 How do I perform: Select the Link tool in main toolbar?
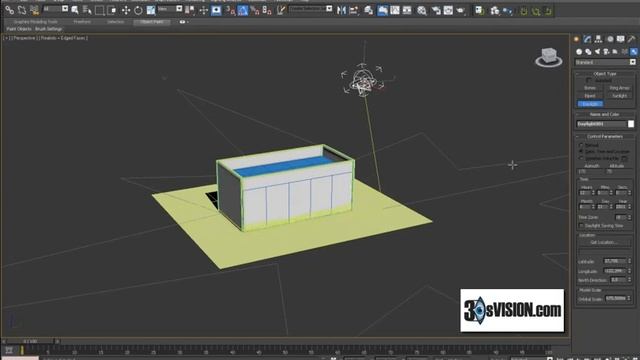tap(9, 10)
